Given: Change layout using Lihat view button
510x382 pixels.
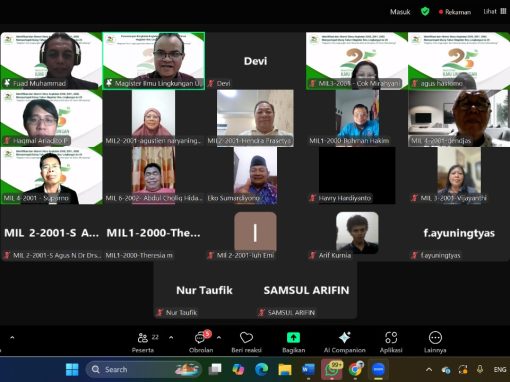Looking at the screenshot, I should [495, 12].
